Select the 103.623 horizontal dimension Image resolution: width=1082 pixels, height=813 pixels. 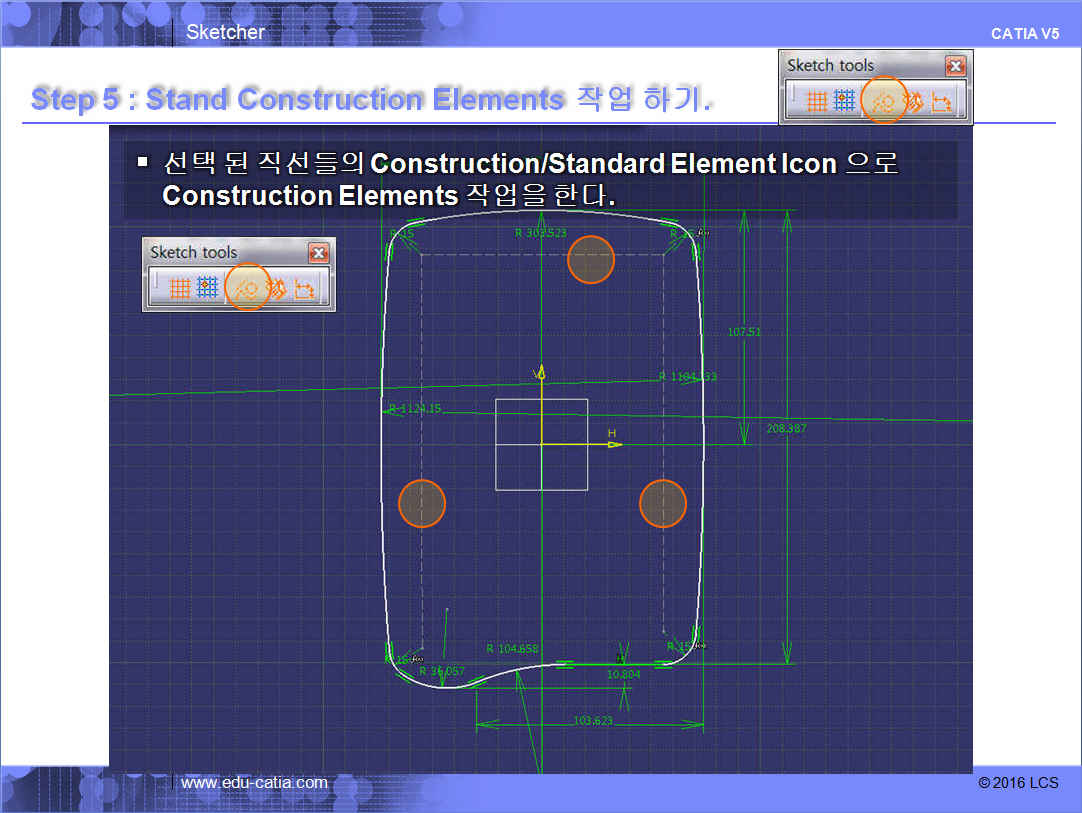(593, 720)
